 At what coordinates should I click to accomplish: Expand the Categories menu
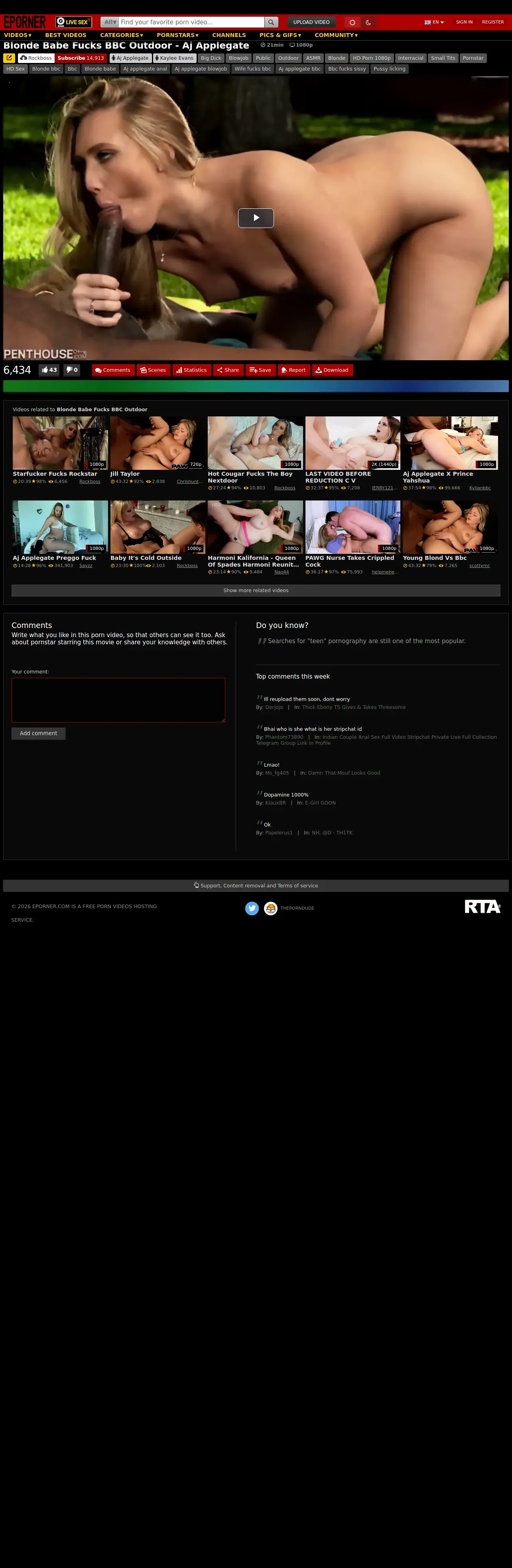coord(122,35)
